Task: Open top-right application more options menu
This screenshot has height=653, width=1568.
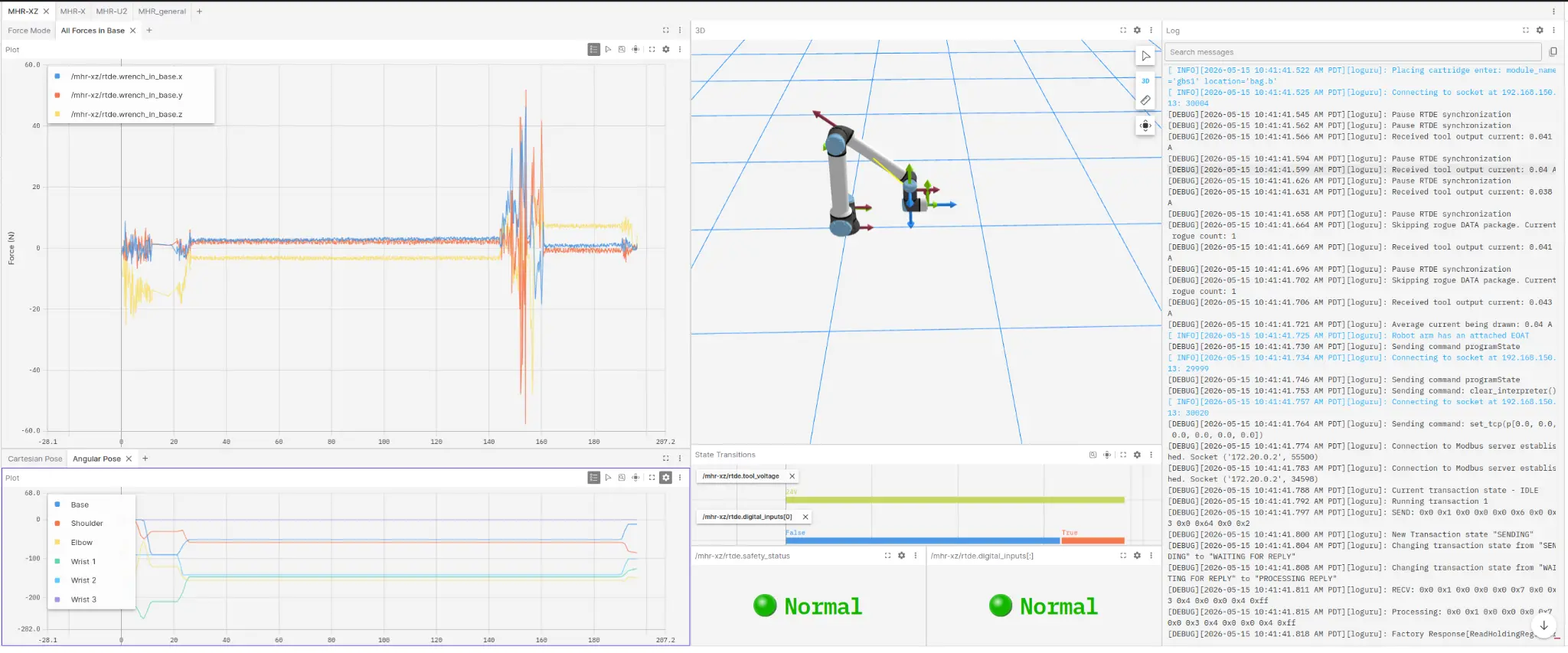Action: coord(1553,11)
